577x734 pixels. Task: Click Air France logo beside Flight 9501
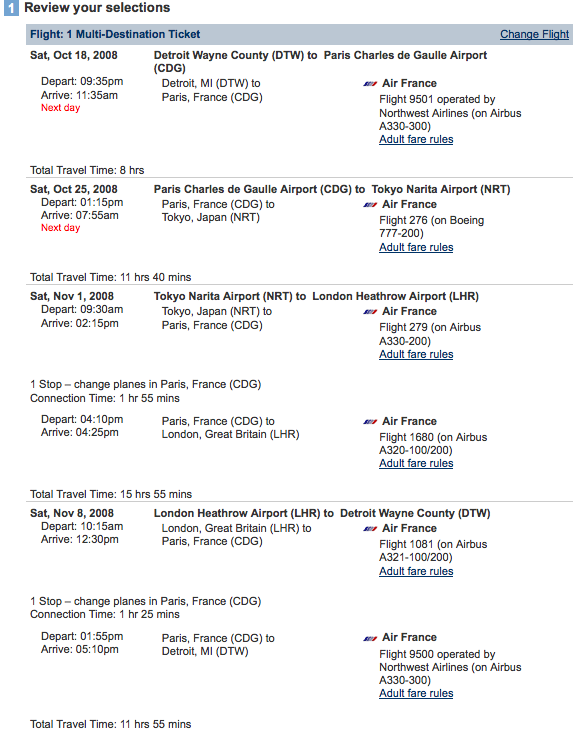(370, 84)
